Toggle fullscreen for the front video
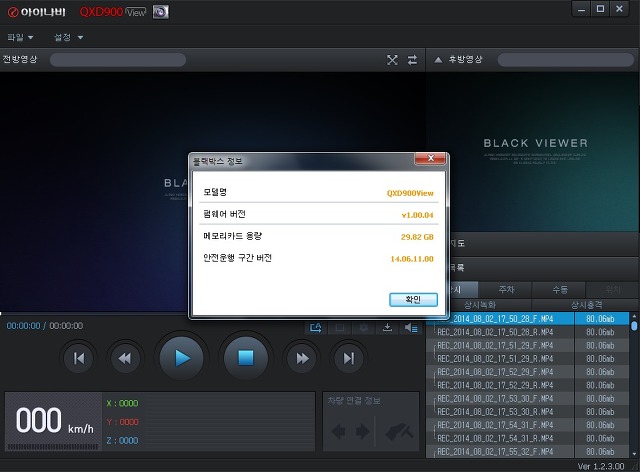This screenshot has width=640, height=472. point(392,60)
